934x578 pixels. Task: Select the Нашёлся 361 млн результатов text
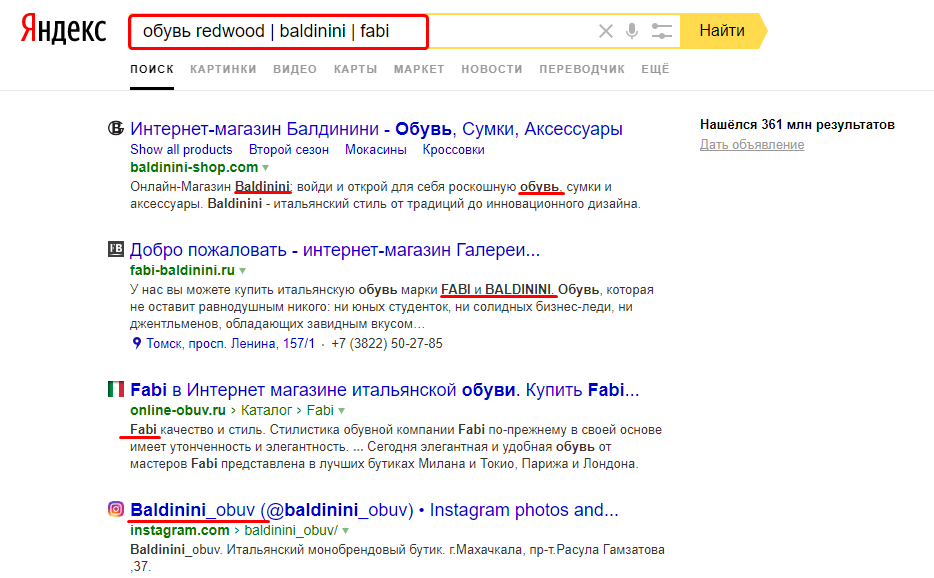point(797,125)
